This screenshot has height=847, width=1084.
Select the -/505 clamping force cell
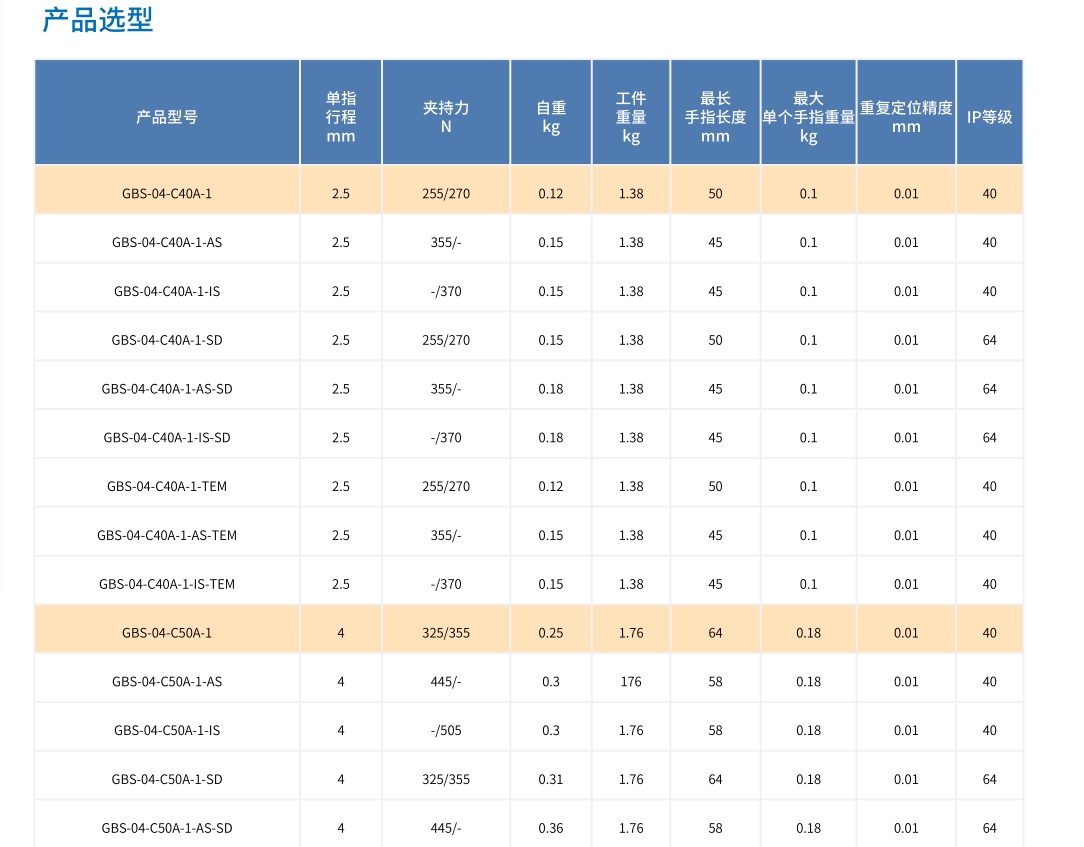[x=446, y=731]
